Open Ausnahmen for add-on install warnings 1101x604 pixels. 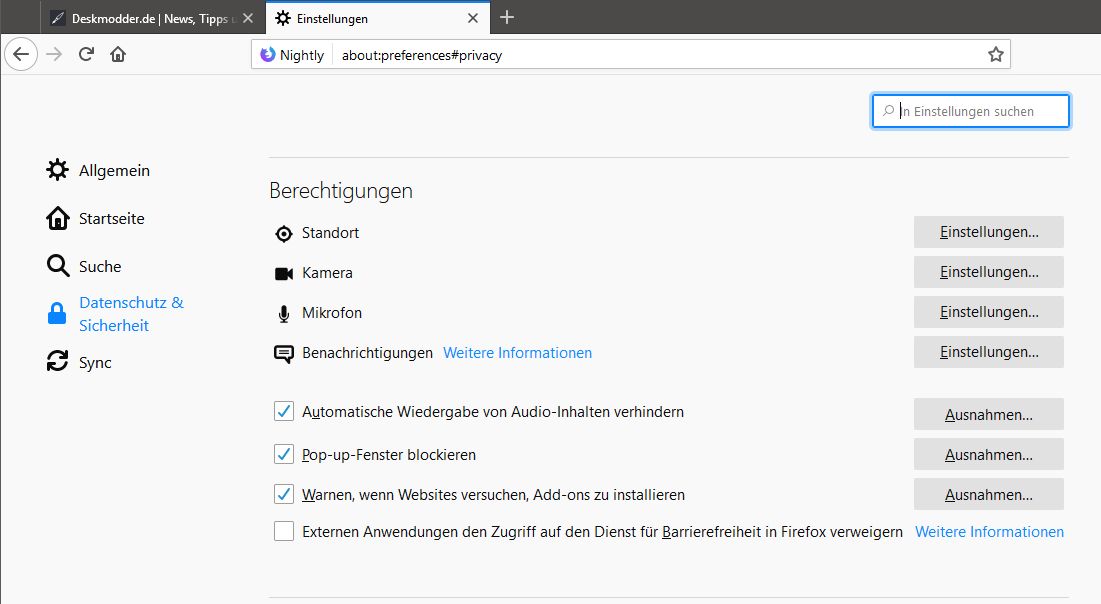point(989,494)
